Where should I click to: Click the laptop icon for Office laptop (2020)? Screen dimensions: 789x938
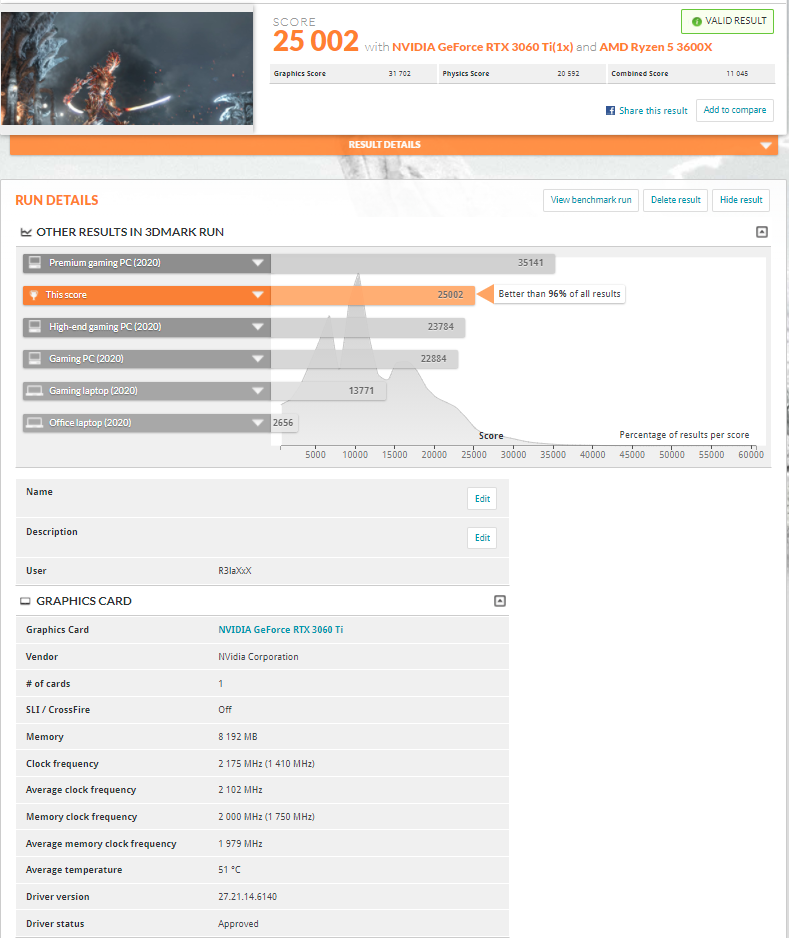(35, 422)
